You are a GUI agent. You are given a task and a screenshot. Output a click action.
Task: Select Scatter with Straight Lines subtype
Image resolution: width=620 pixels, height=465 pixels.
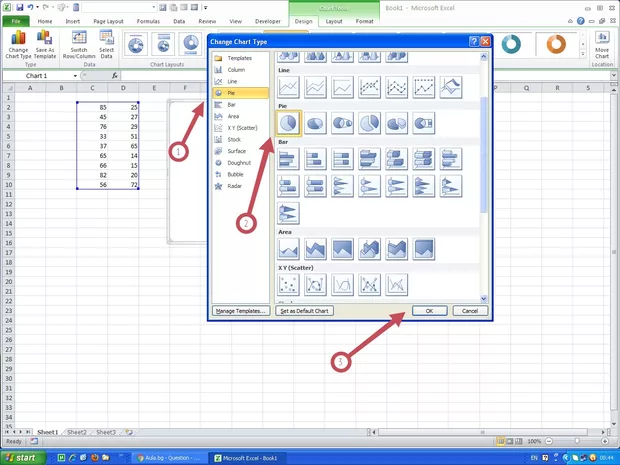397,285
